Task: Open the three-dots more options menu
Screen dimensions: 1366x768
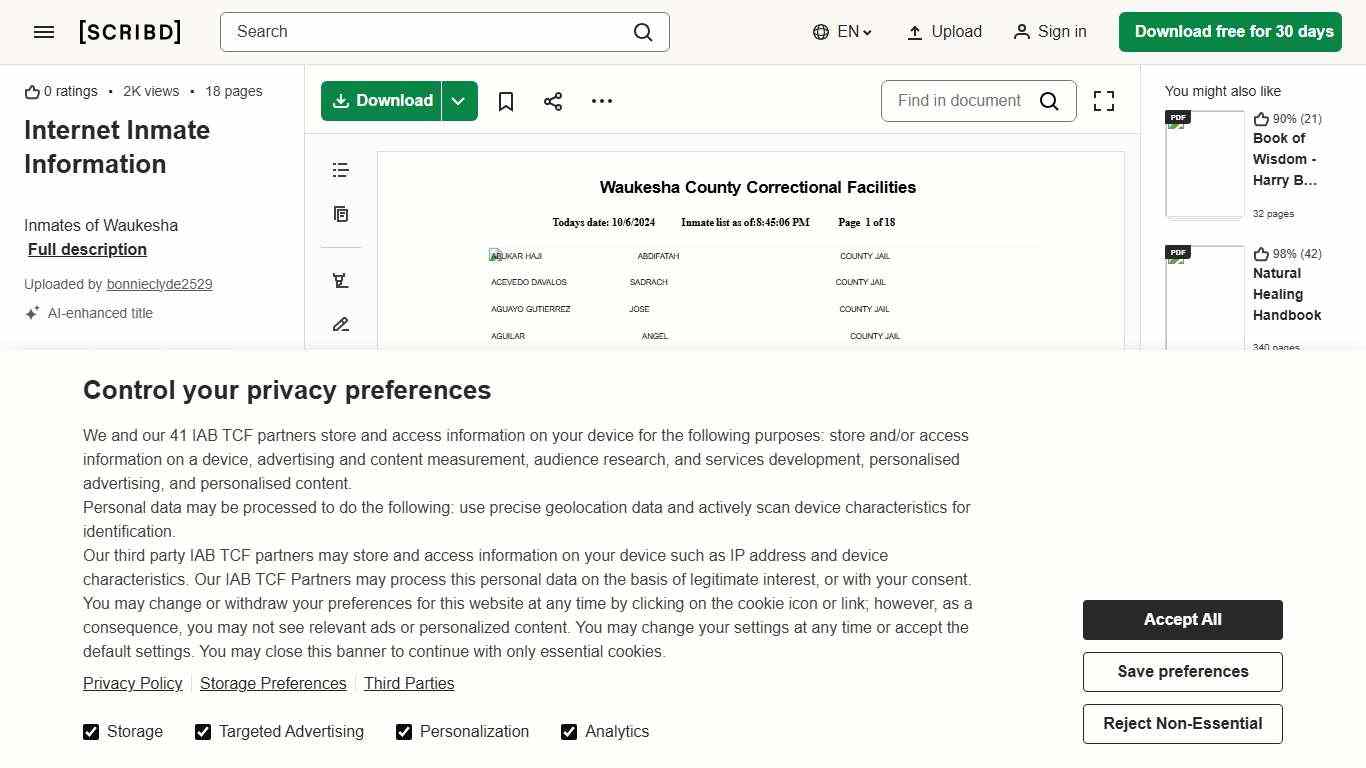Action: (x=602, y=101)
